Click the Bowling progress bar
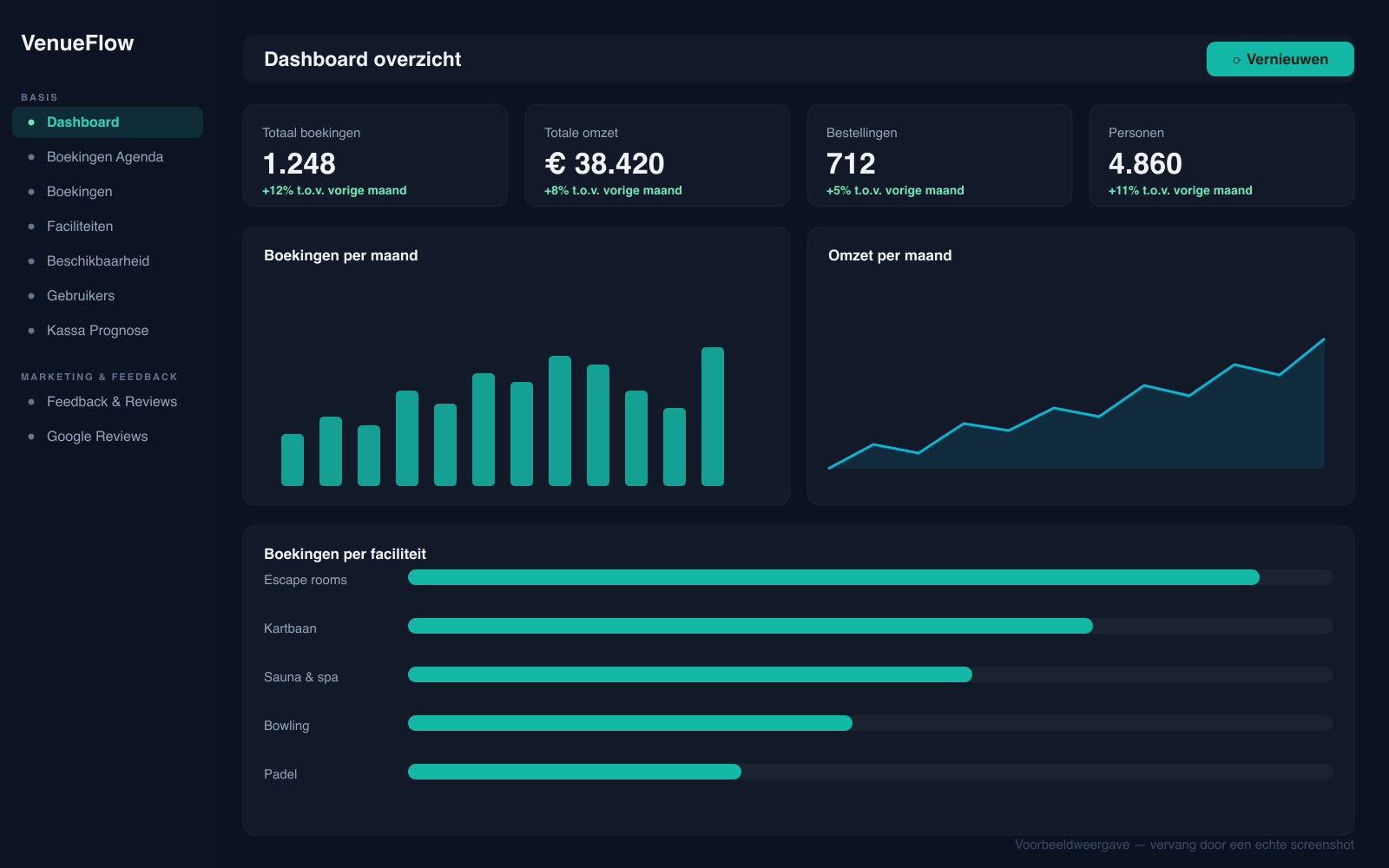Image resolution: width=1389 pixels, height=868 pixels. point(871,723)
